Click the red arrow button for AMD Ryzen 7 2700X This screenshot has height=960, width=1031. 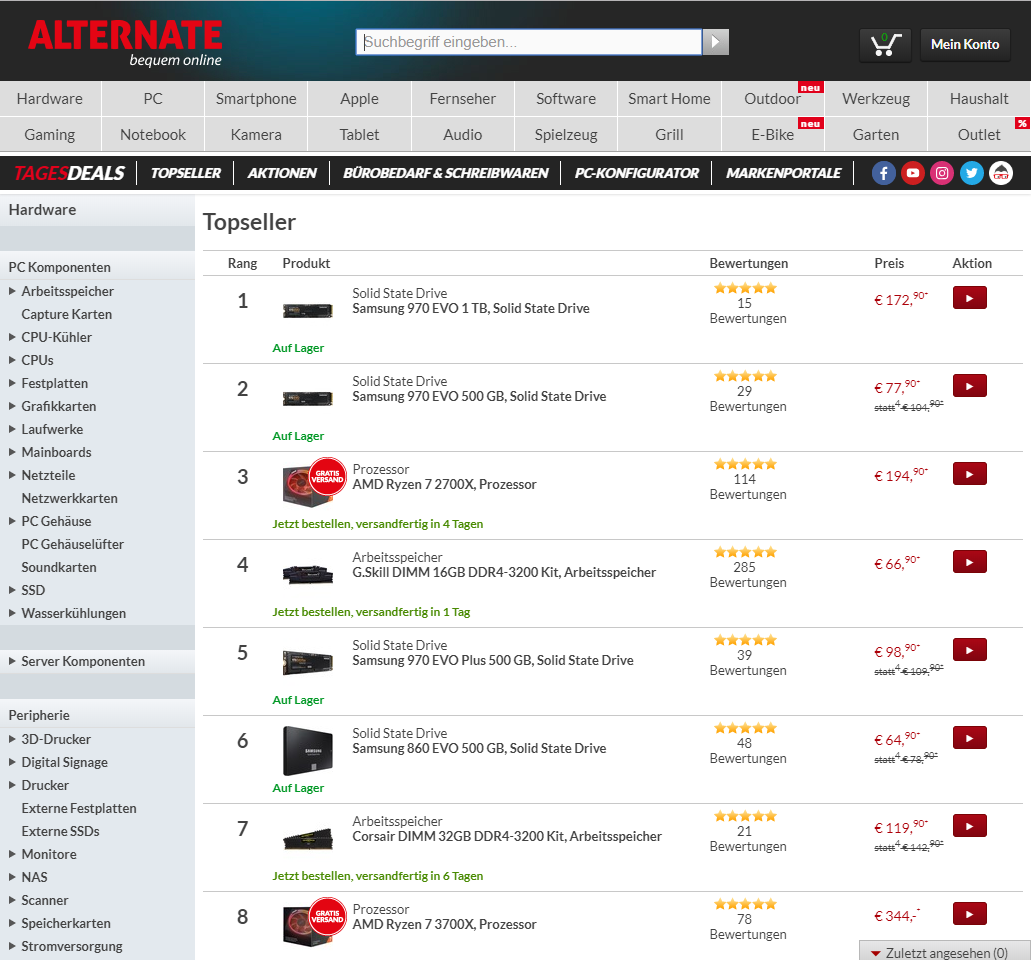click(969, 474)
